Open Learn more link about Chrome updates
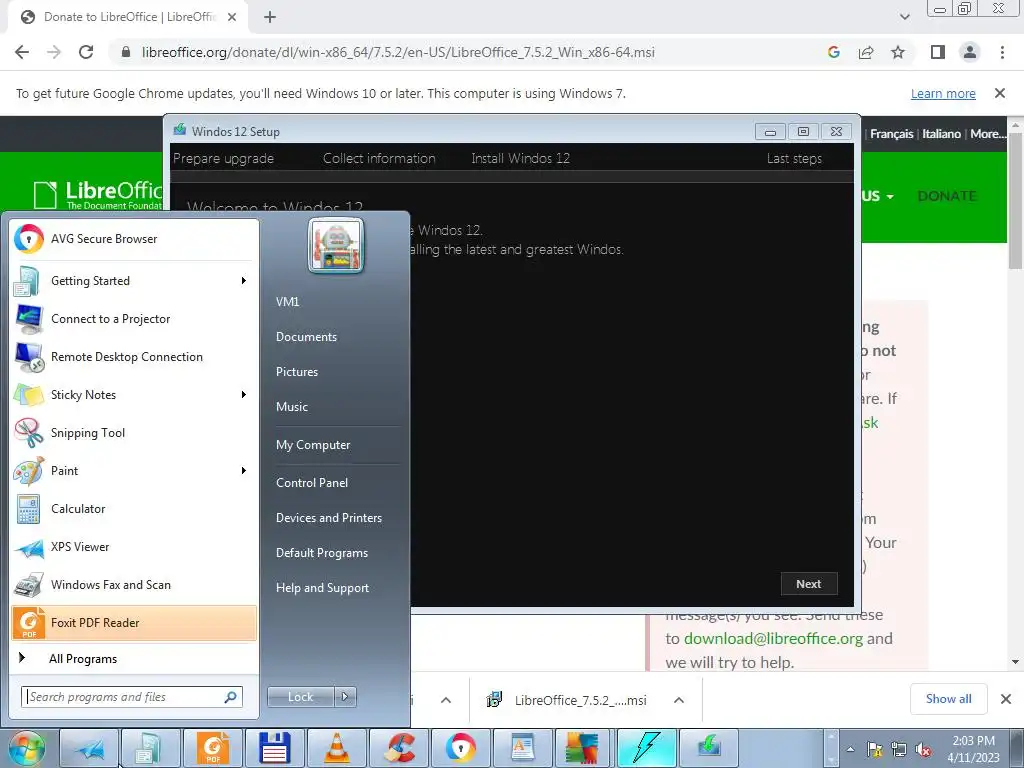The image size is (1024, 768). pos(943,93)
